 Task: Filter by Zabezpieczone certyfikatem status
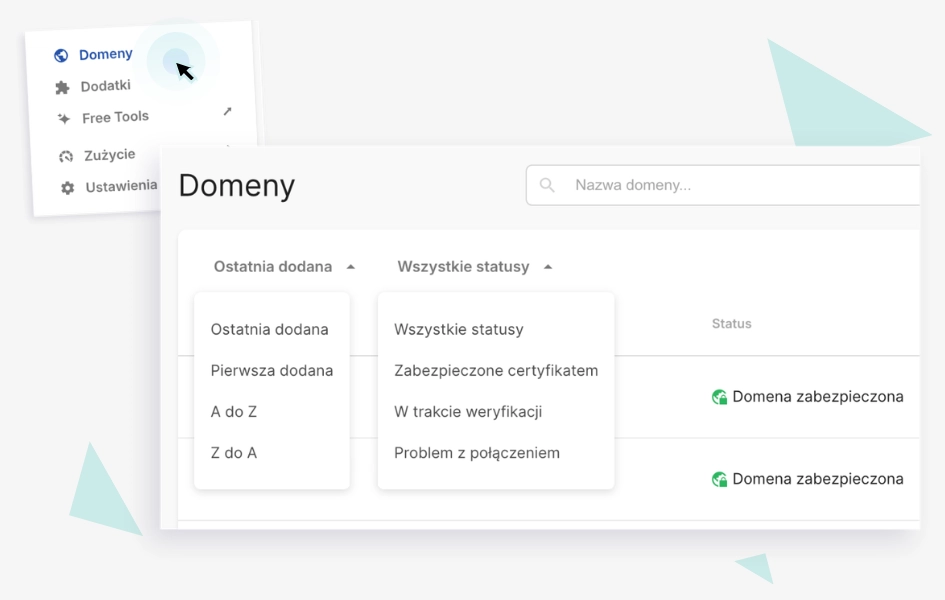click(x=495, y=370)
